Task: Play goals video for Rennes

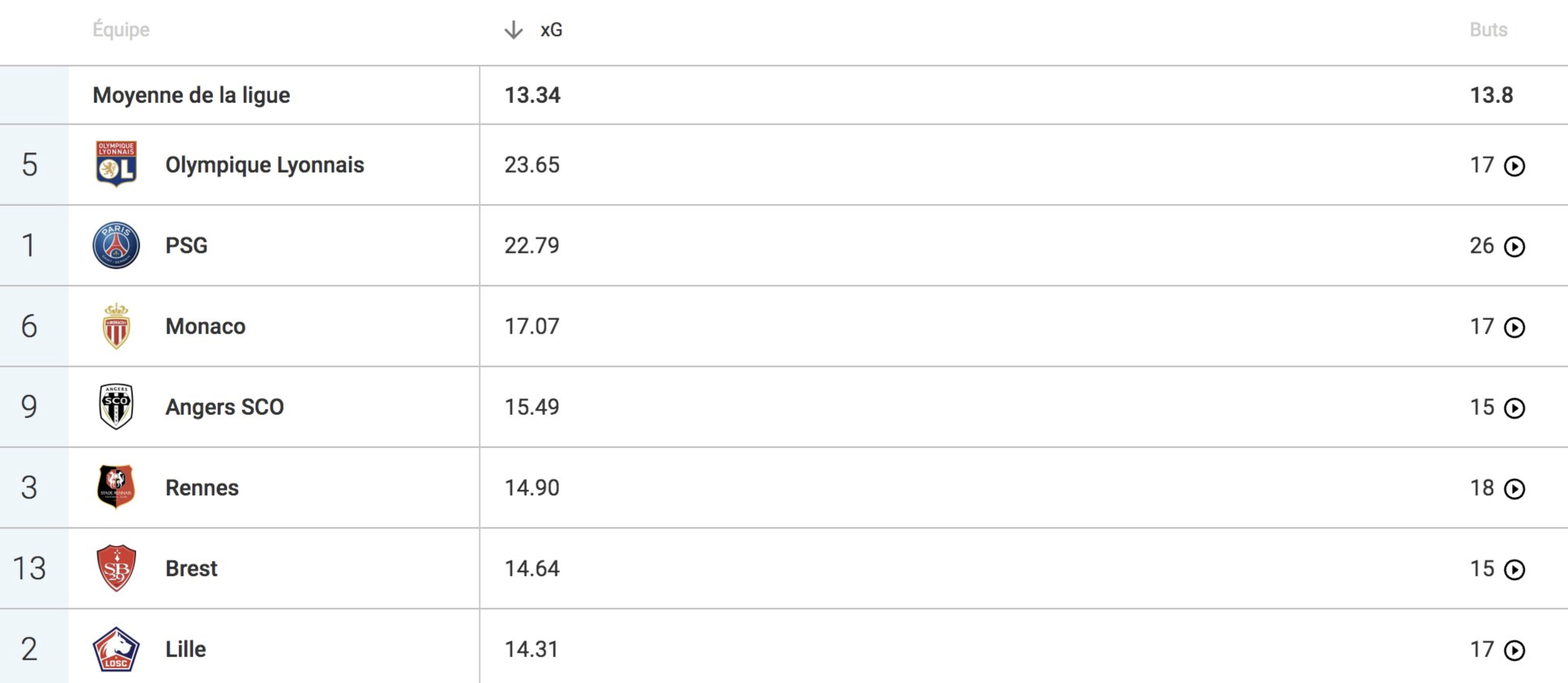Action: pos(1514,488)
